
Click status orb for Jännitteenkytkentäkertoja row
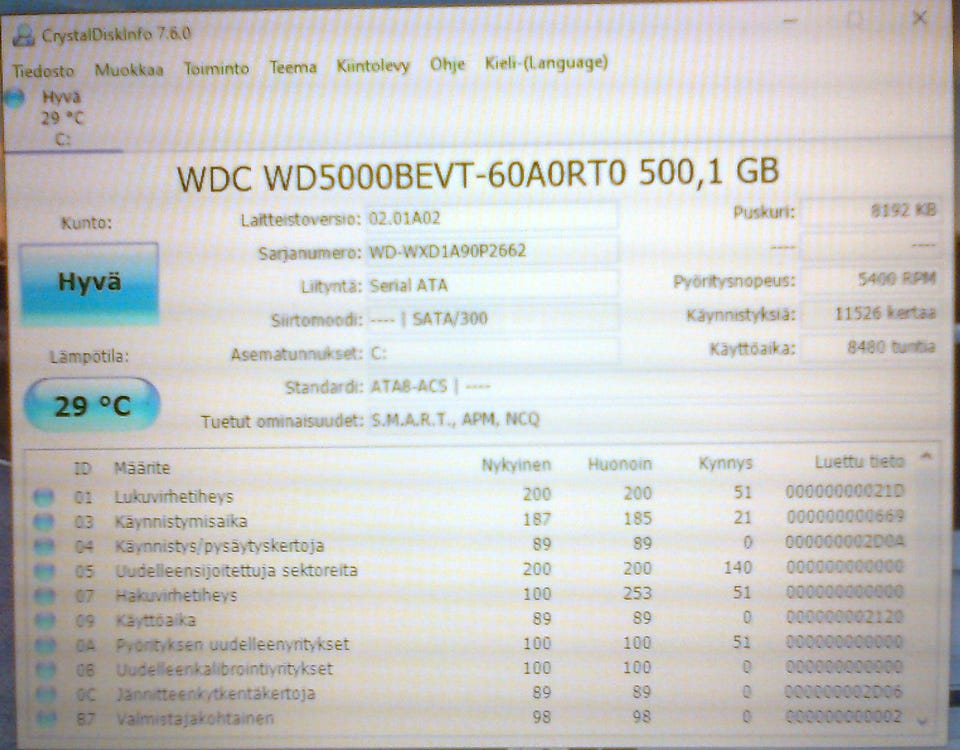tap(46, 694)
